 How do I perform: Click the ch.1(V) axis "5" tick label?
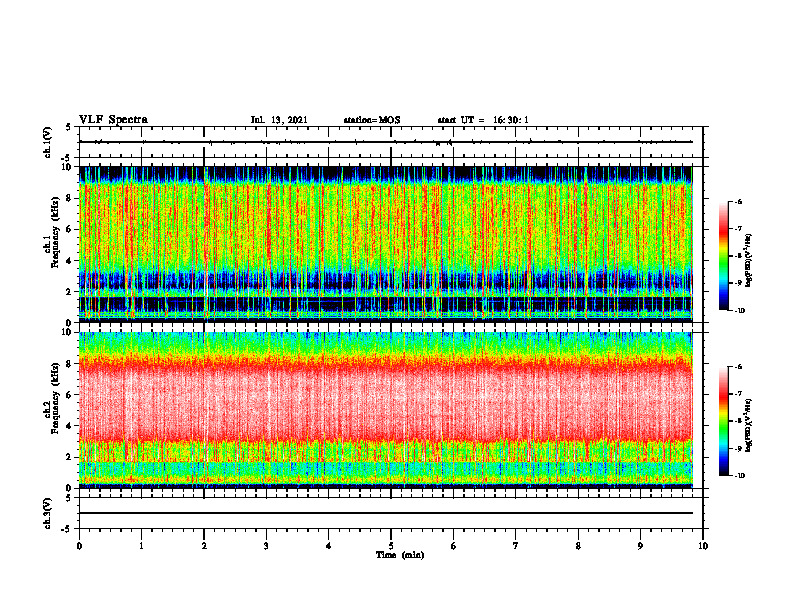pos(69,127)
